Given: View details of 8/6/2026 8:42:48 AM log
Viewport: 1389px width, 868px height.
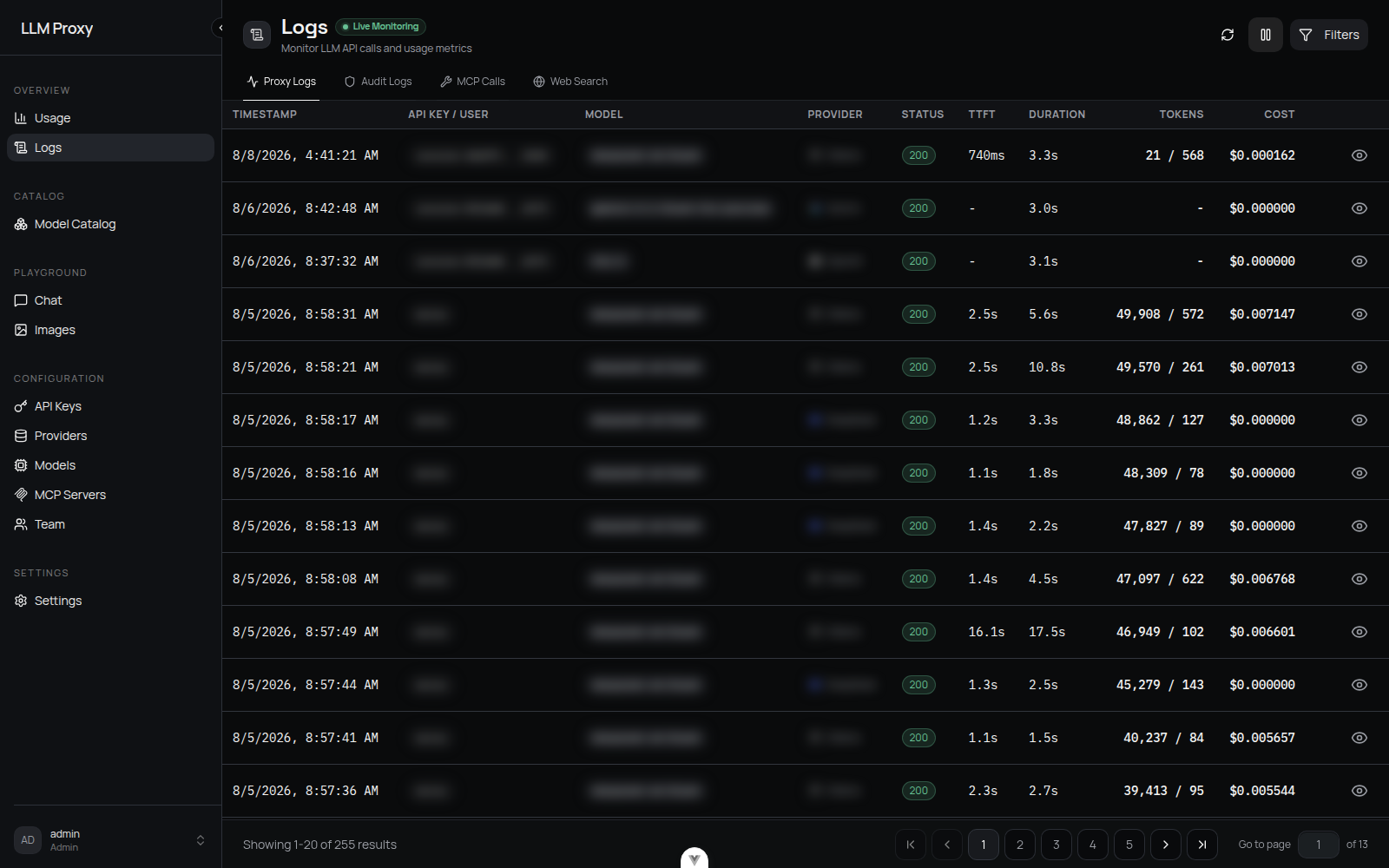Looking at the screenshot, I should tap(1359, 208).
